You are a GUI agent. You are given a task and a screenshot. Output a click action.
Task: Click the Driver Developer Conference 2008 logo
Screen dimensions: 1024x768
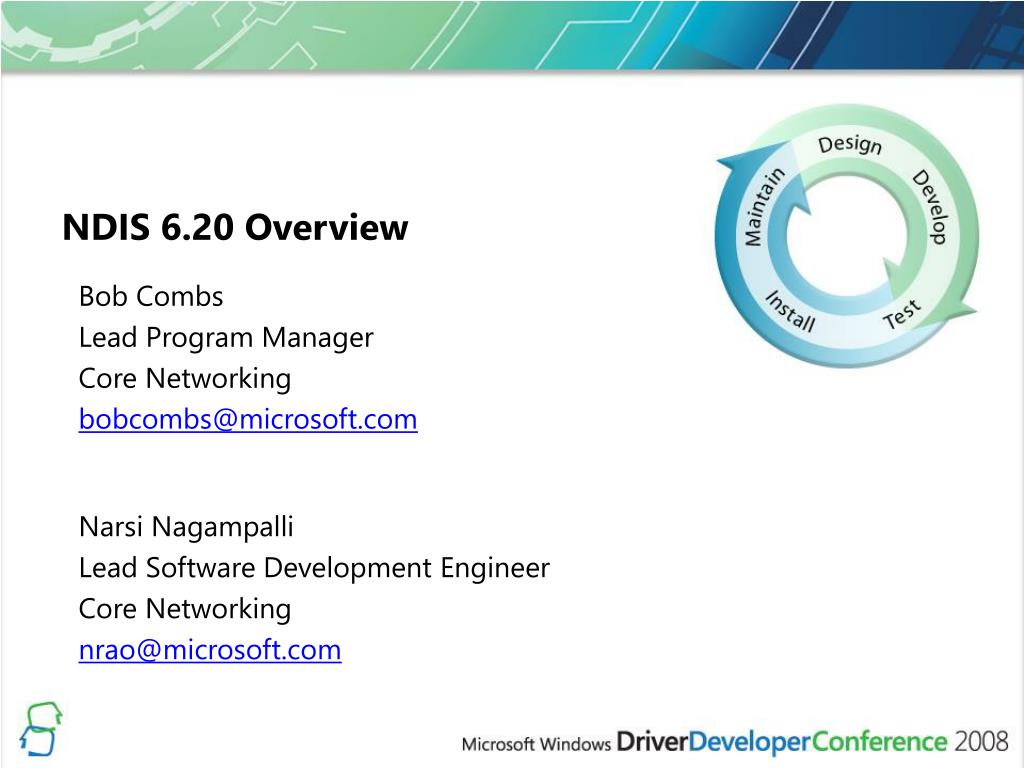(x=735, y=743)
